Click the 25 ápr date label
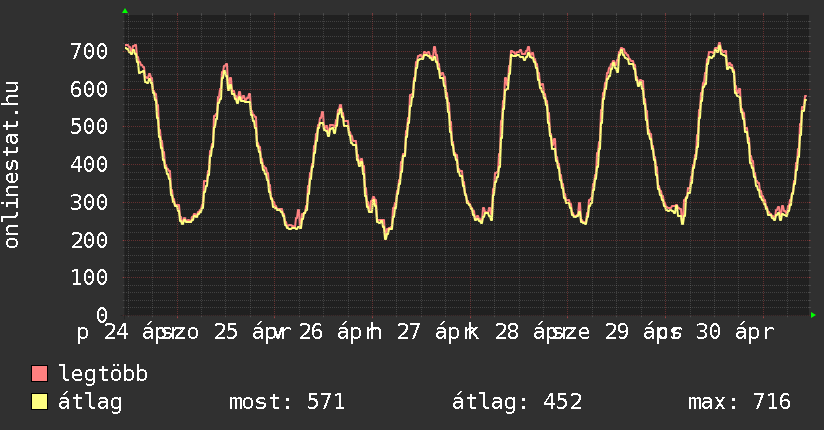This screenshot has width=824, height=430. click(246, 332)
